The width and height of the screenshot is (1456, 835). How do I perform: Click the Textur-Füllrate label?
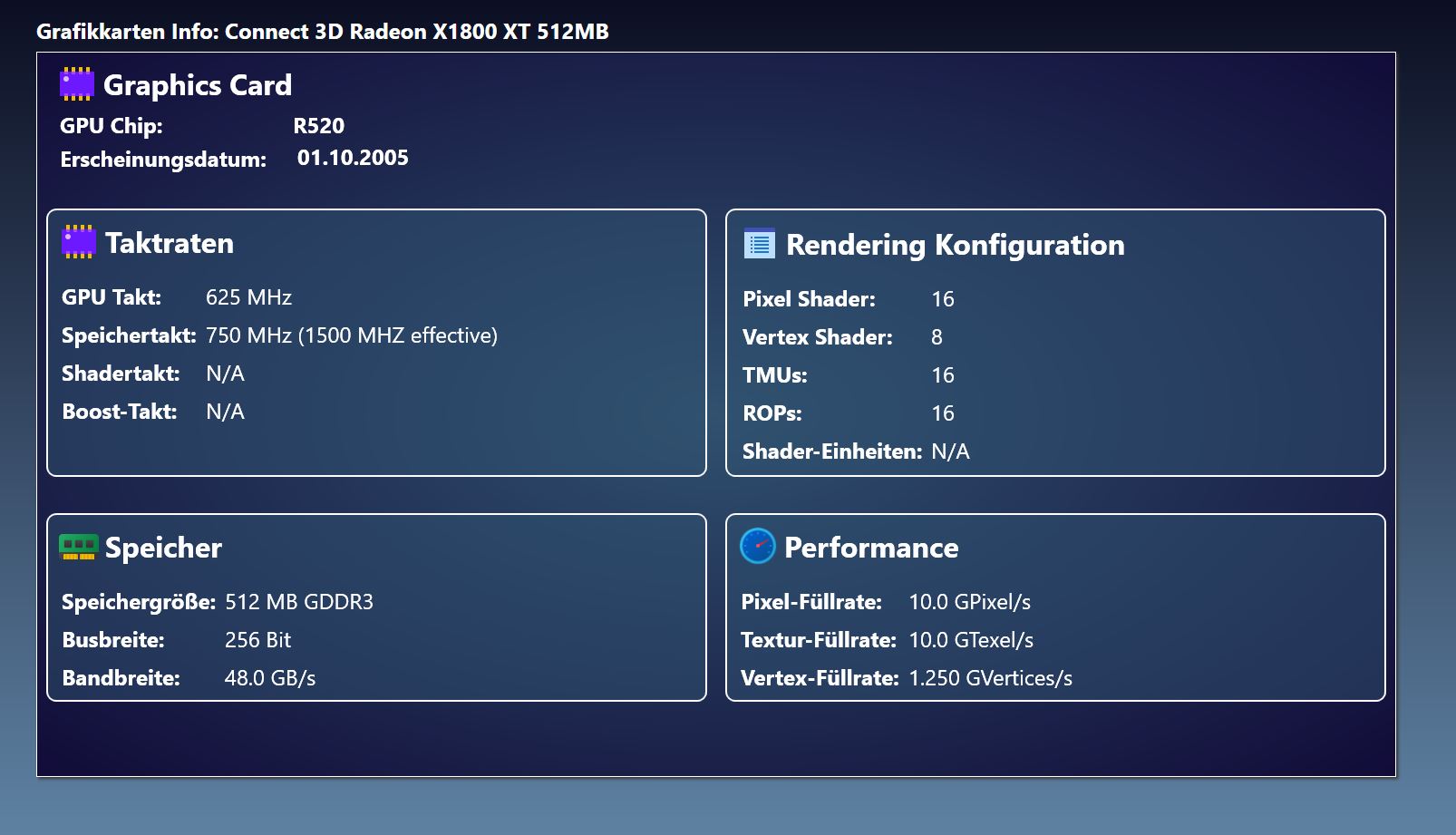[x=819, y=640]
